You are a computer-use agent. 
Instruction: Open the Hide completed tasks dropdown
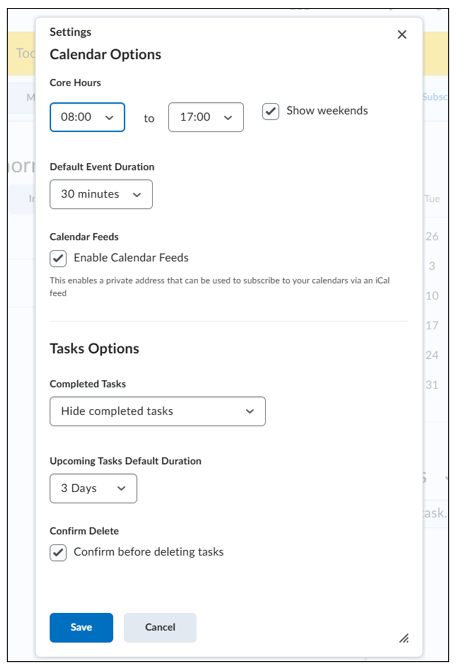point(157,411)
